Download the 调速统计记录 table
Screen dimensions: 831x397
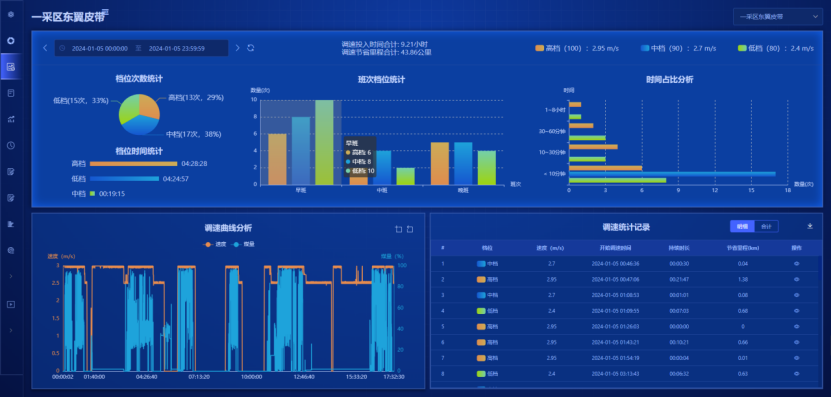810,226
